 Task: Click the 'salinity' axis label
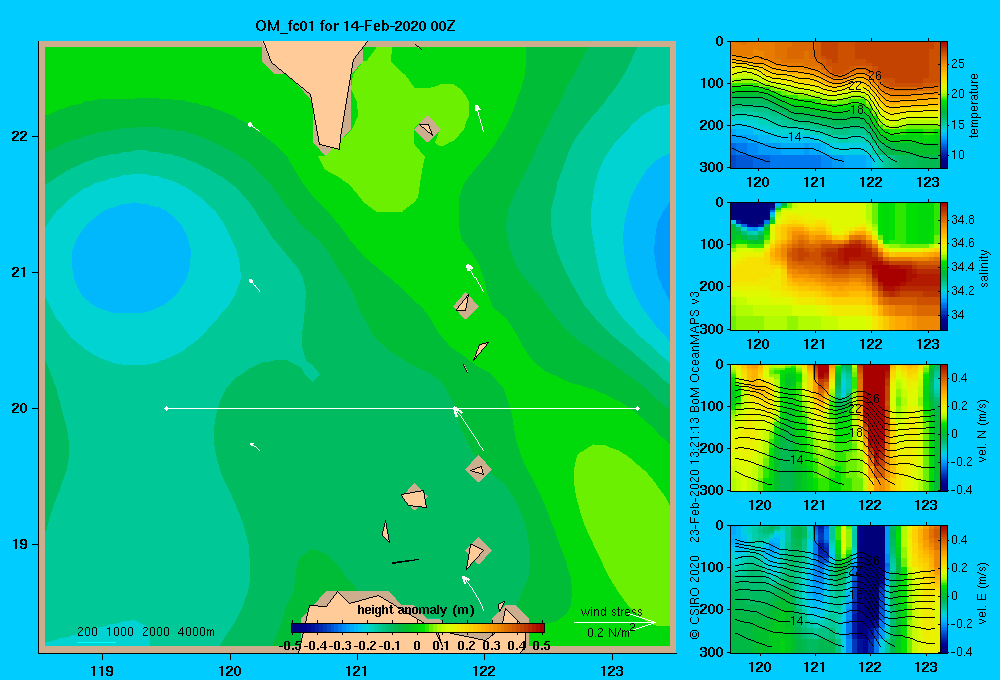tap(985, 268)
